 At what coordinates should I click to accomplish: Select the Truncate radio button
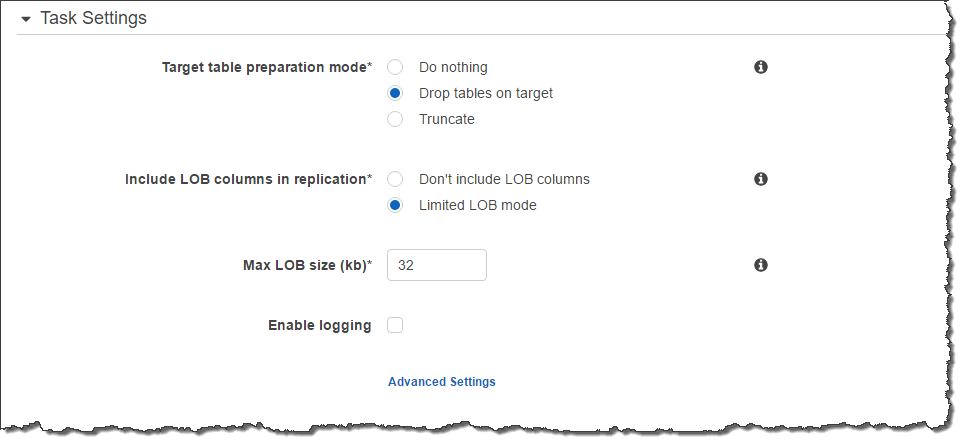(395, 119)
